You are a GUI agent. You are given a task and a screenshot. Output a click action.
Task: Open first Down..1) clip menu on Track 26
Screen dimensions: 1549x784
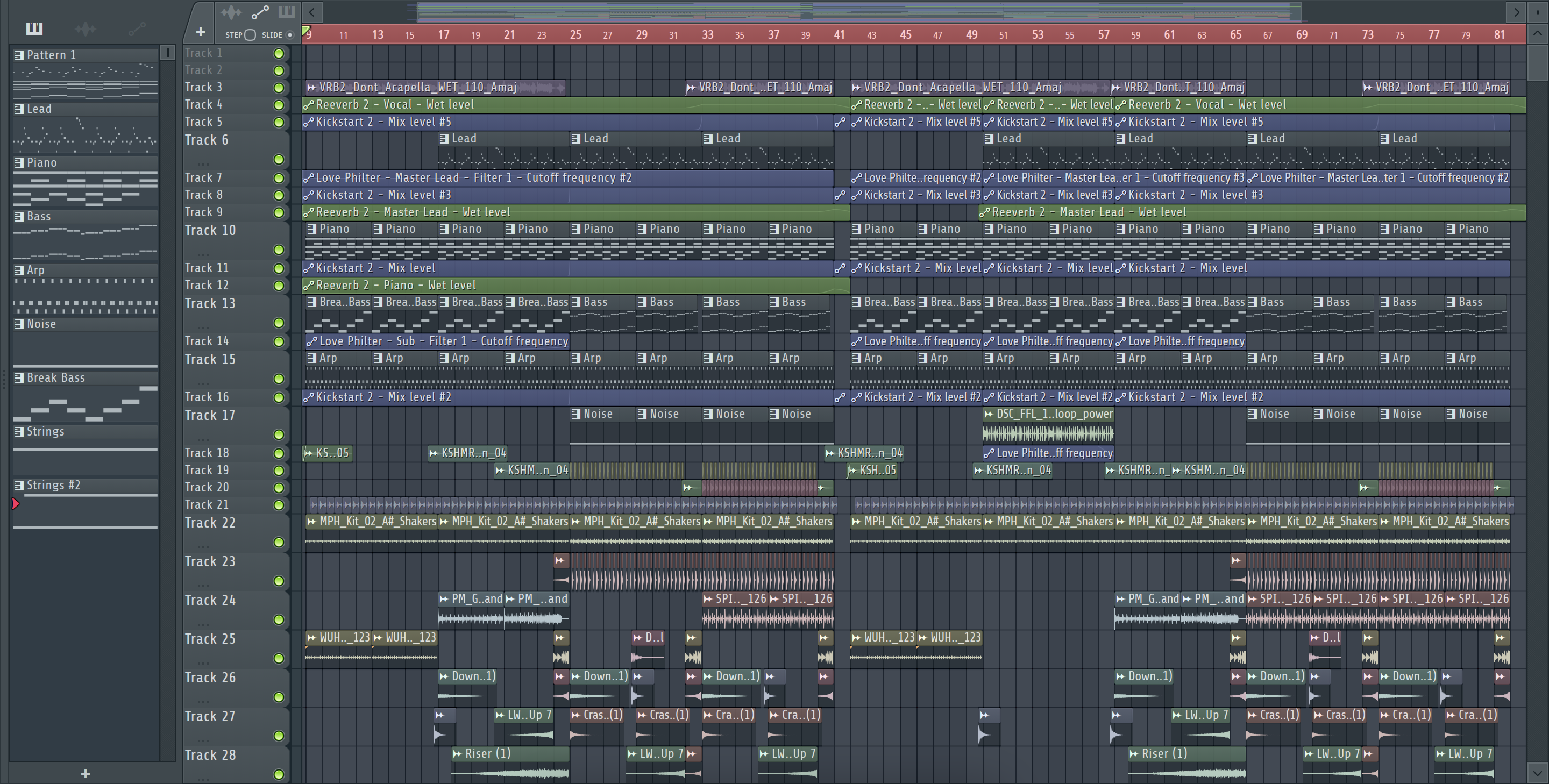tap(444, 677)
